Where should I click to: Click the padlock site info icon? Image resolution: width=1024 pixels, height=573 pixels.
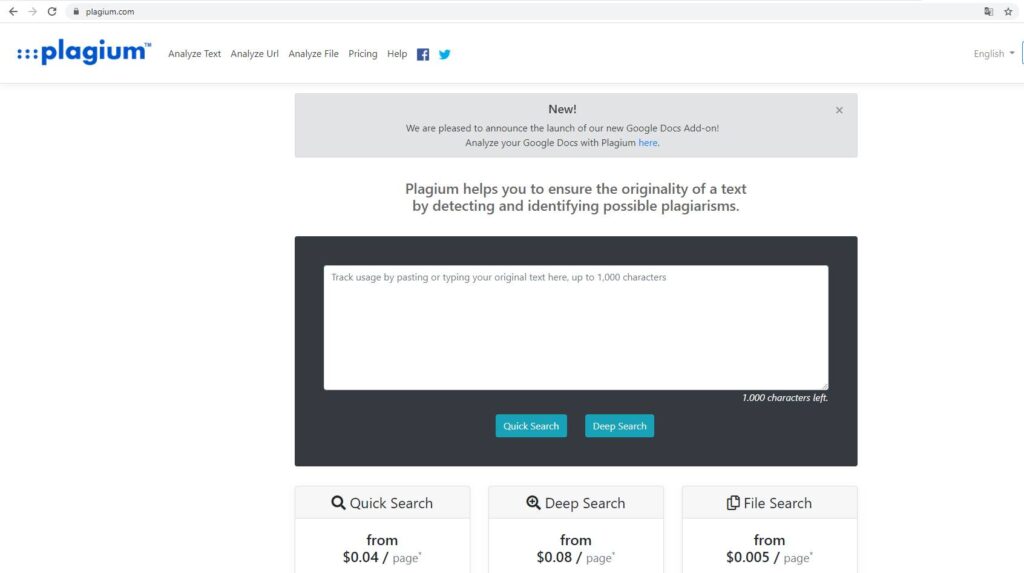tap(74, 12)
